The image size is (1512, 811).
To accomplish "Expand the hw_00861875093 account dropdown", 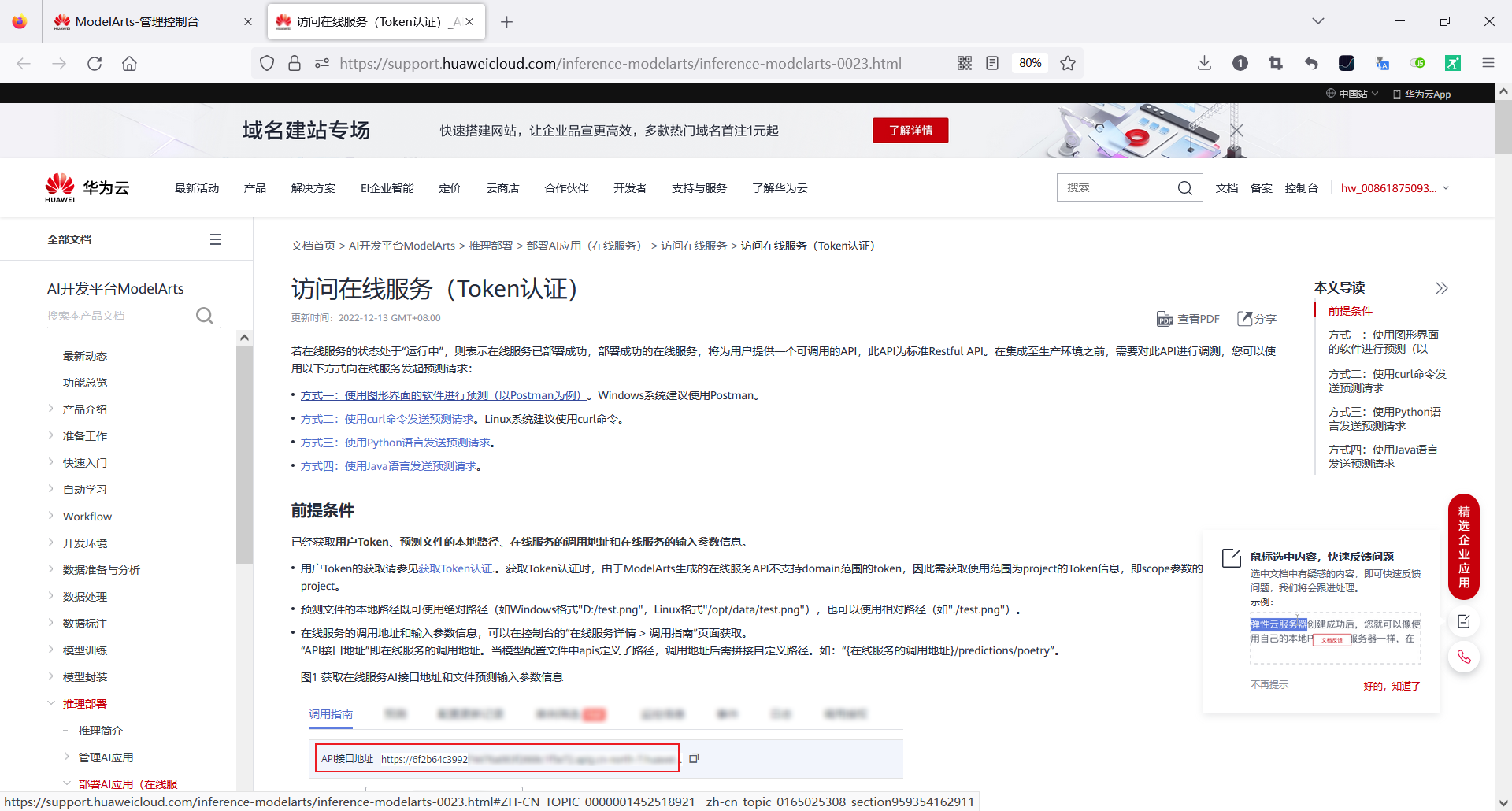I will pos(1394,187).
